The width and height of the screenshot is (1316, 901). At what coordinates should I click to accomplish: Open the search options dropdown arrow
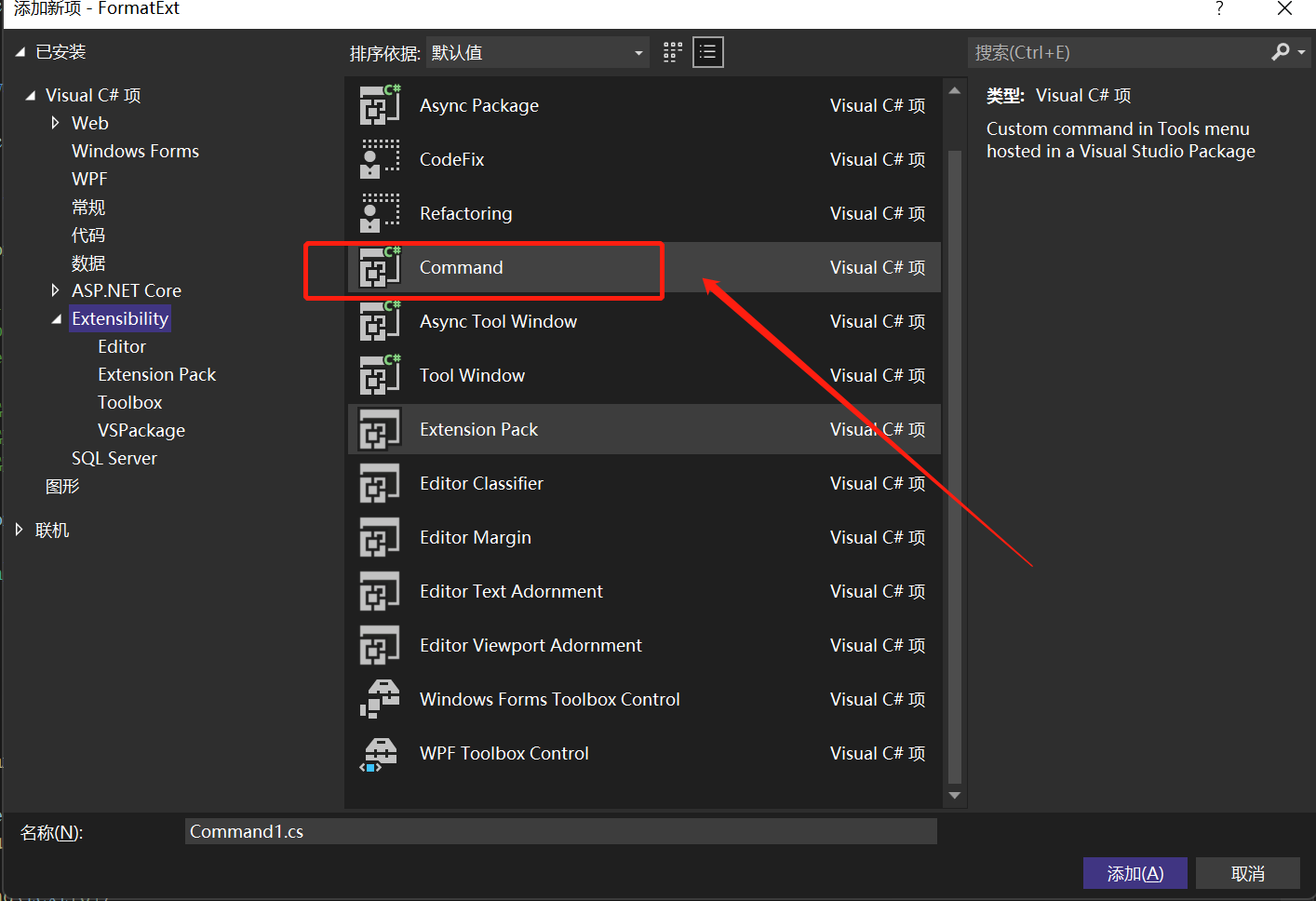[1301, 52]
